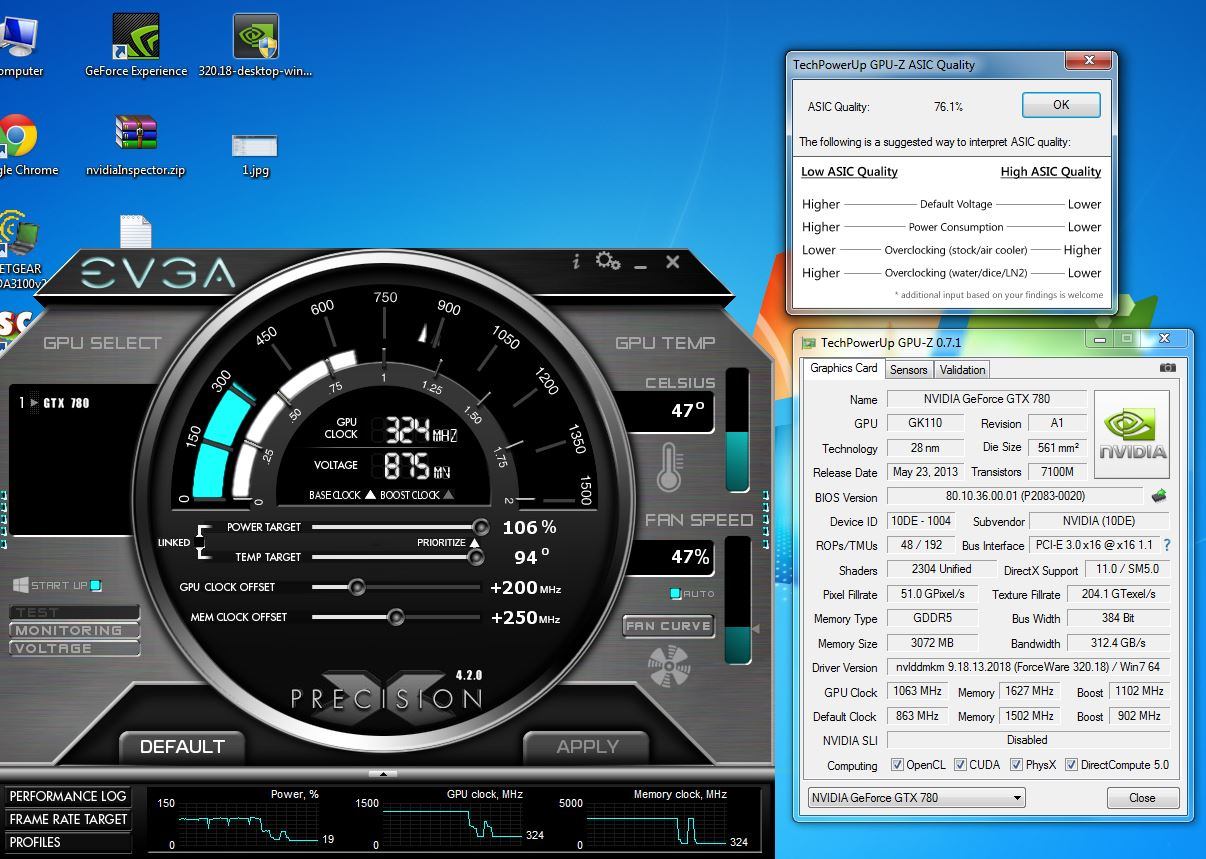Click the Prioritize triangle for temp target
This screenshot has width=1206, height=859.
tap(475, 543)
